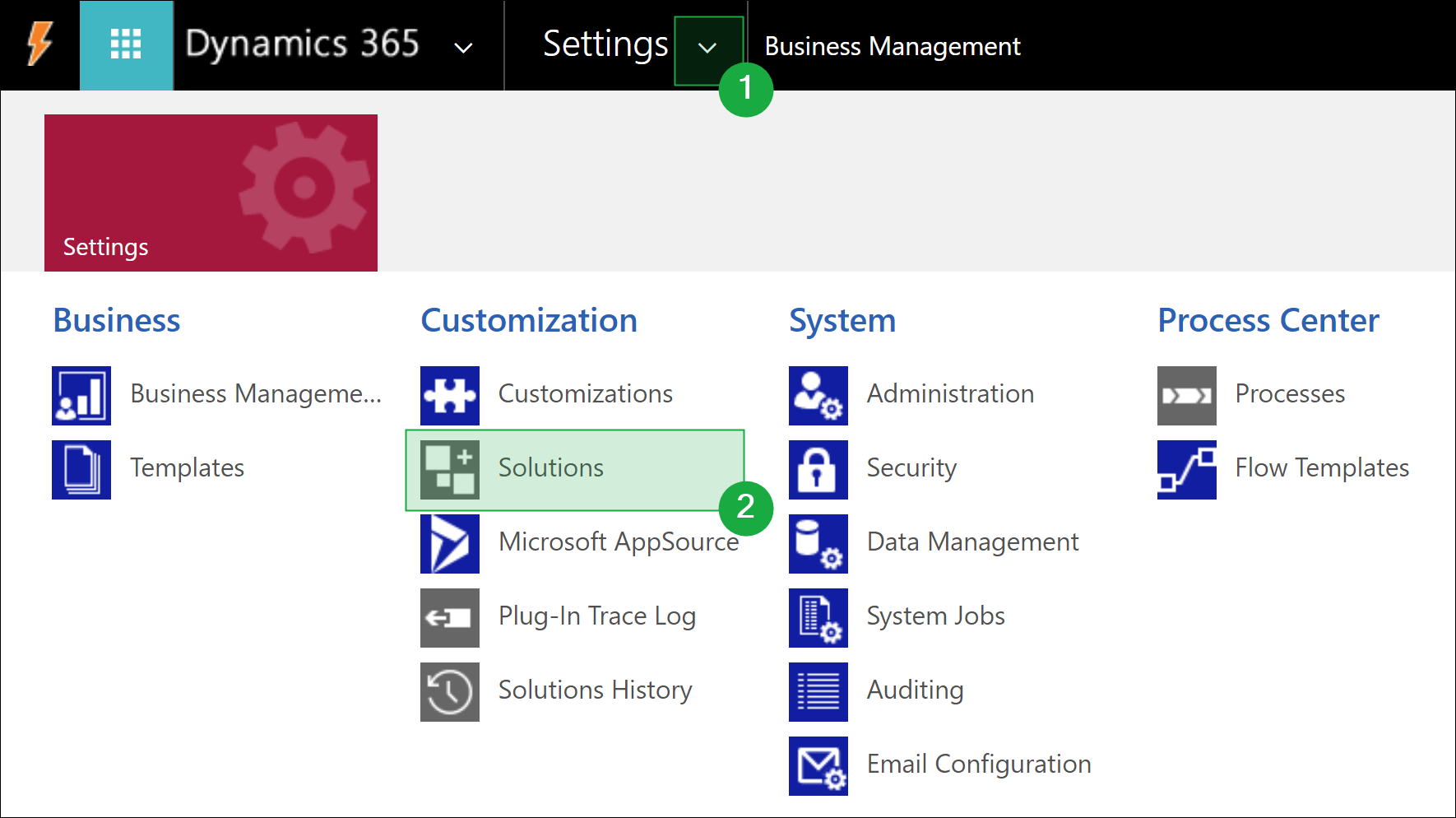Click the Templates documents icon
1456x818 pixels.
tap(81, 470)
